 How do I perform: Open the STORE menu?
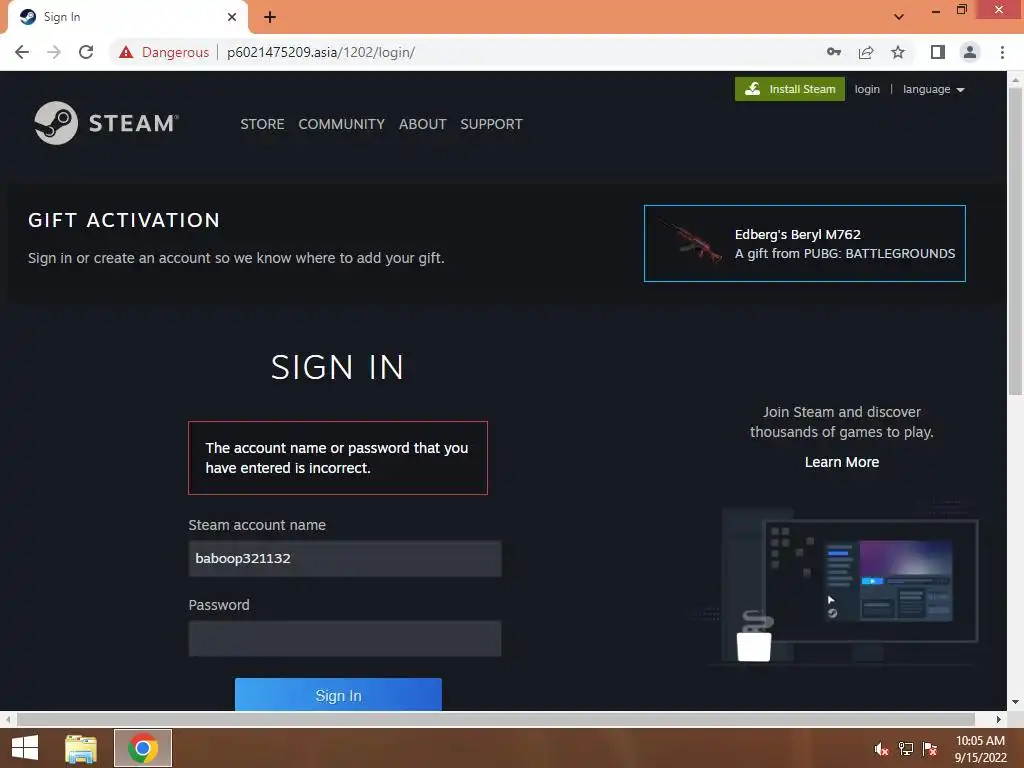pos(262,124)
